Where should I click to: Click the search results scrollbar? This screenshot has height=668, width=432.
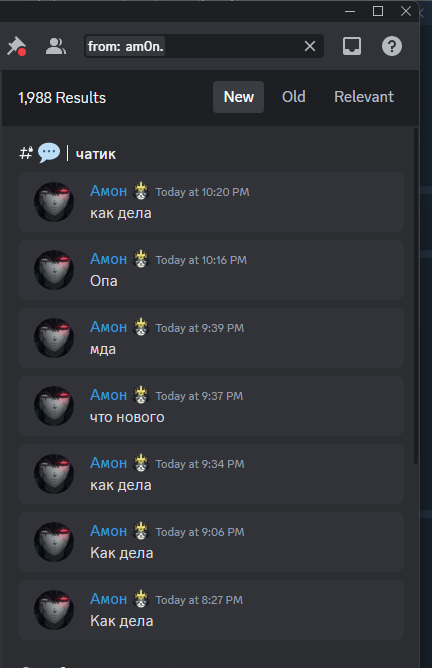click(416, 296)
